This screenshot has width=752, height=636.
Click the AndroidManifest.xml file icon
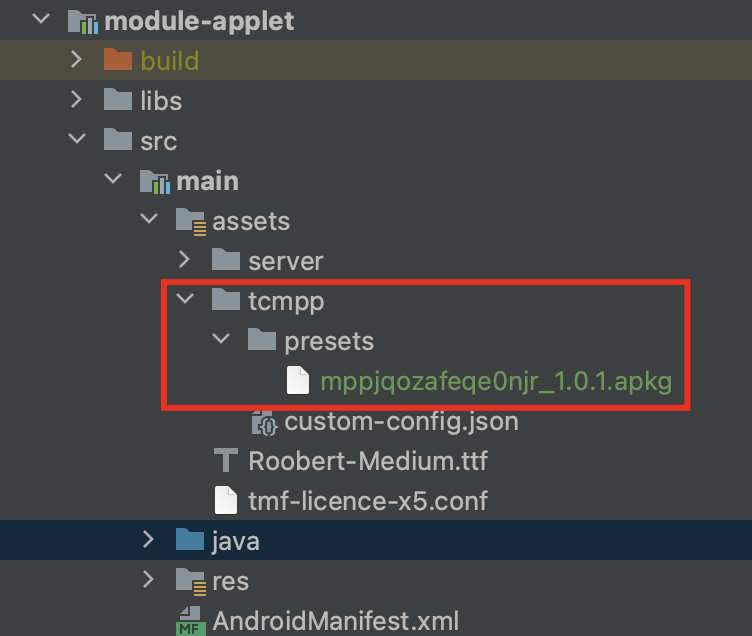pos(190,621)
